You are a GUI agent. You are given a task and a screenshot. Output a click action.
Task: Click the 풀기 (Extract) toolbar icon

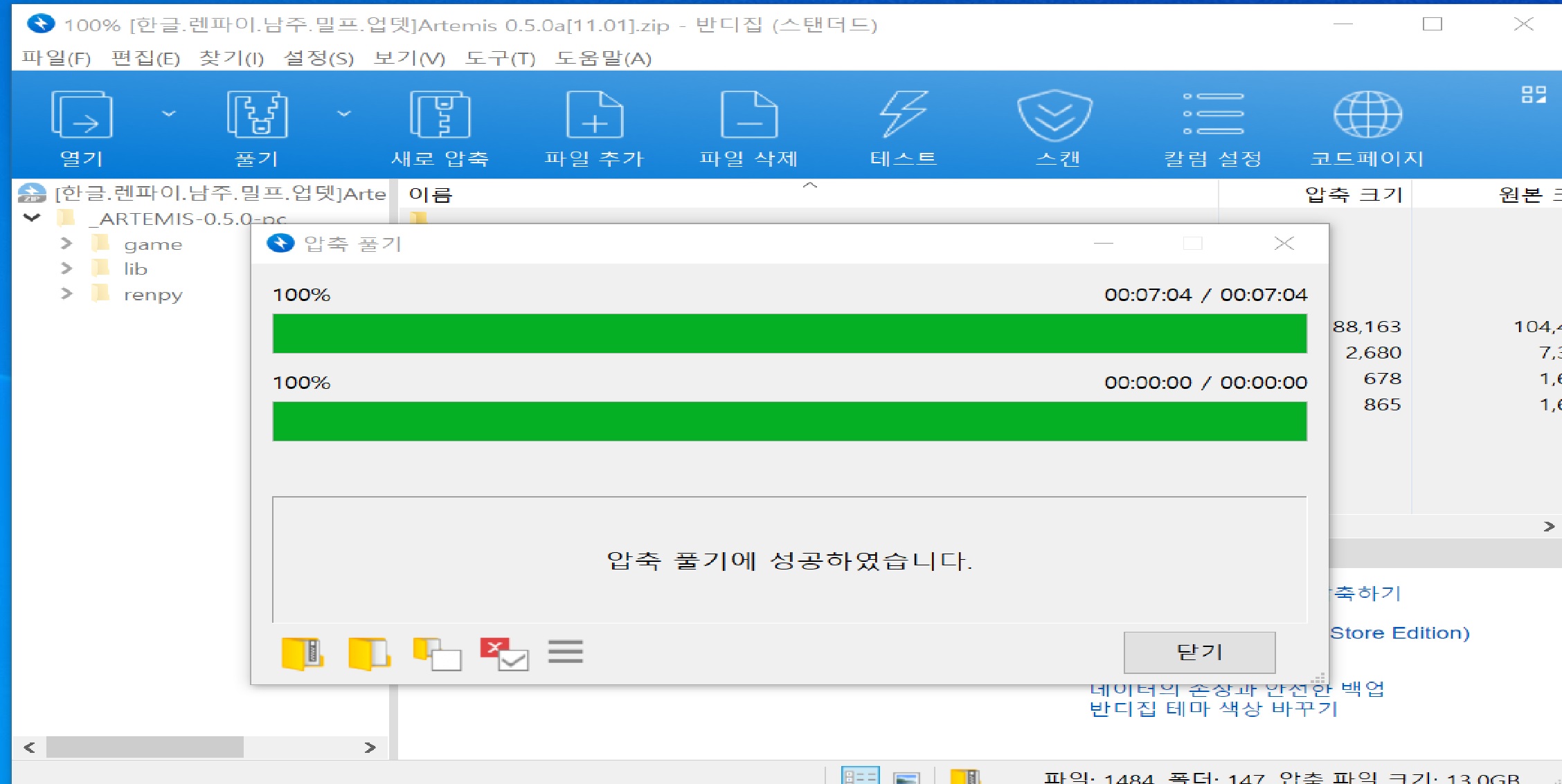coord(257,115)
